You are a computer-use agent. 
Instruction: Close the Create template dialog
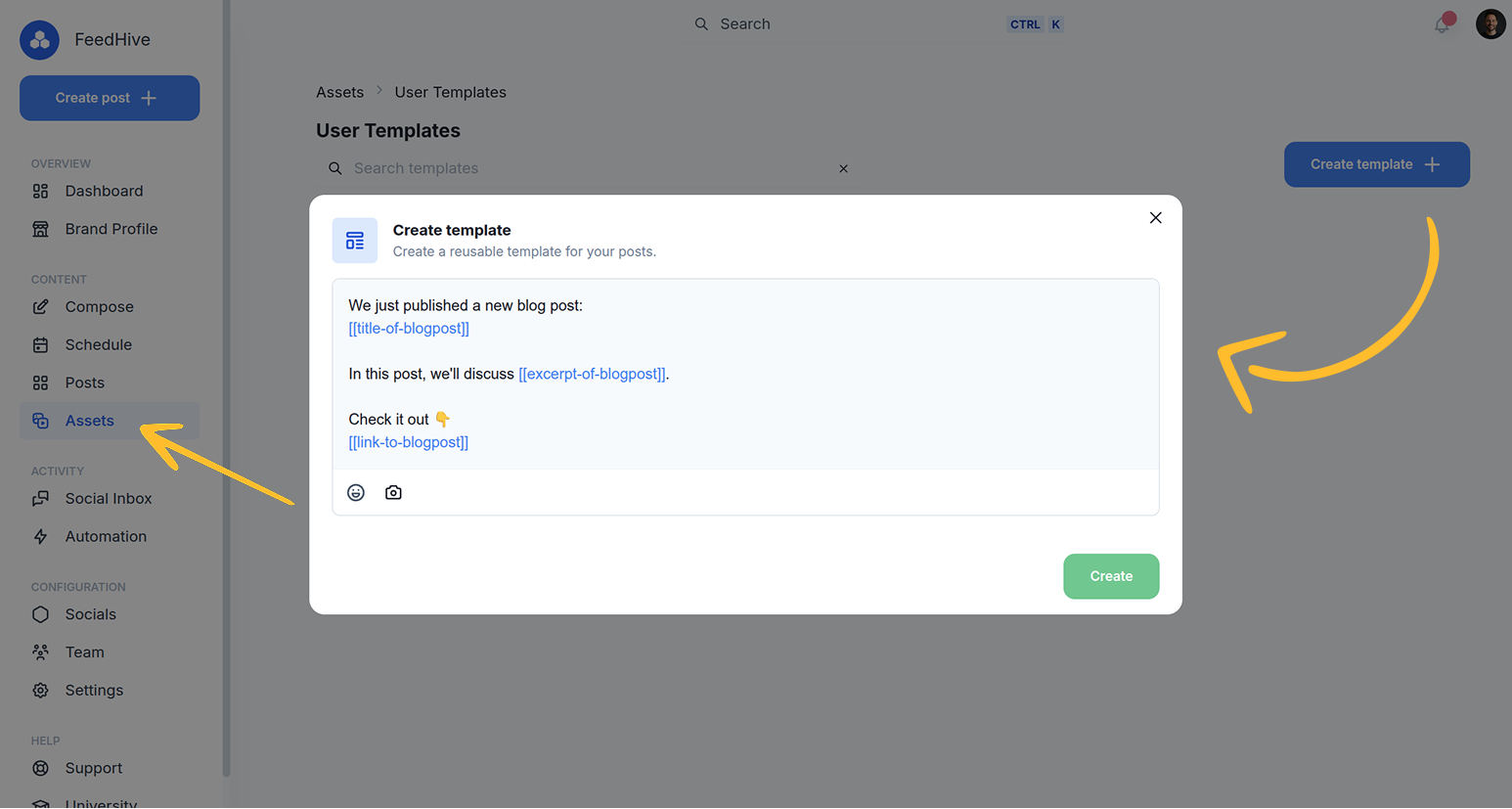[1155, 218]
